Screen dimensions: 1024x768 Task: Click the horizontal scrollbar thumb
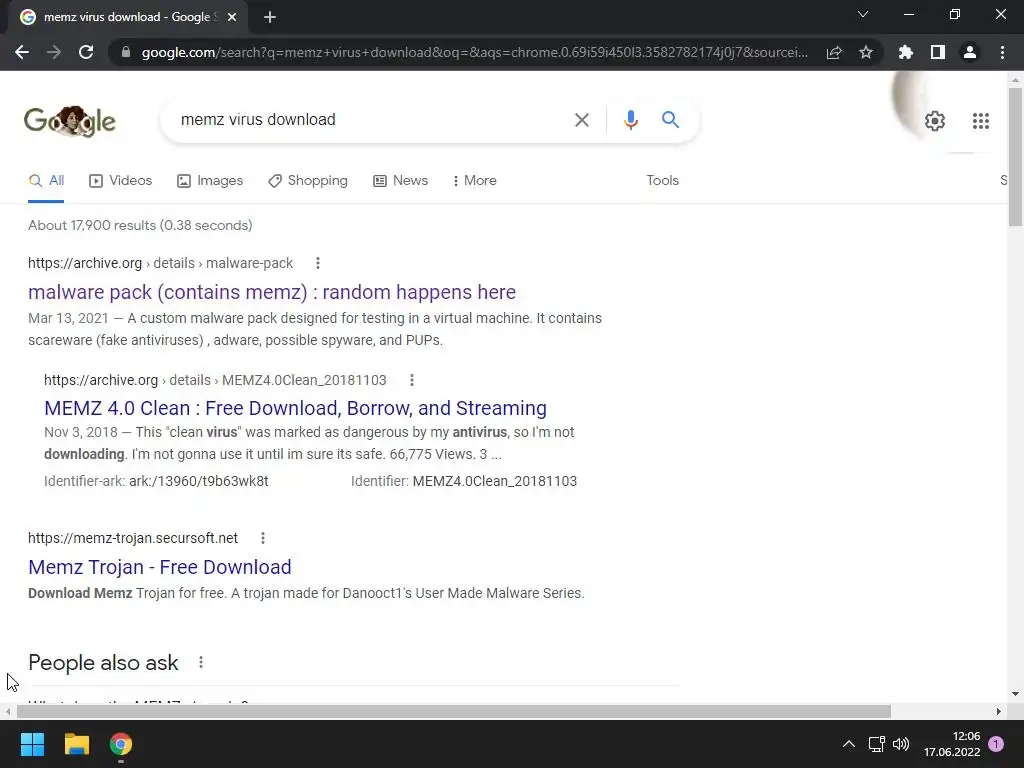[454, 711]
